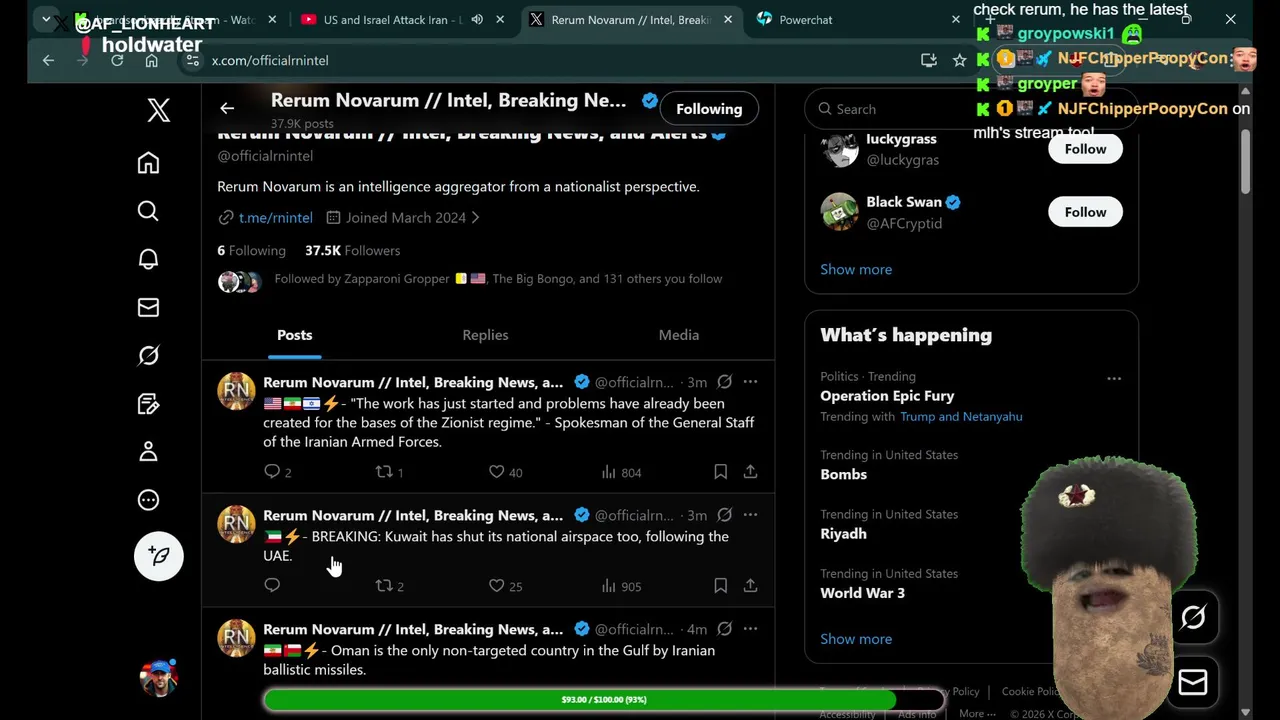Image resolution: width=1280 pixels, height=720 pixels.
Task: Open browser home page button
Action: pyautogui.click(x=151, y=60)
